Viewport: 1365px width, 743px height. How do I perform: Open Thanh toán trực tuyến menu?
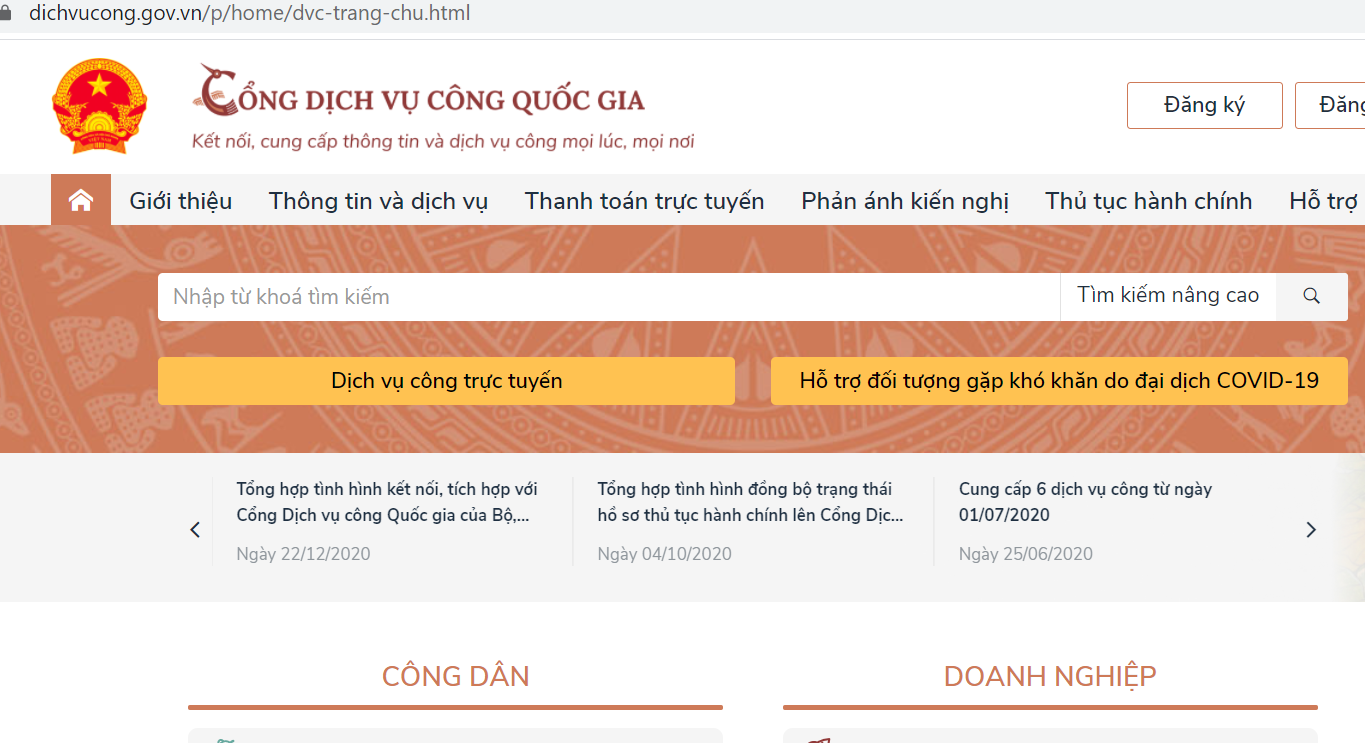[645, 201]
